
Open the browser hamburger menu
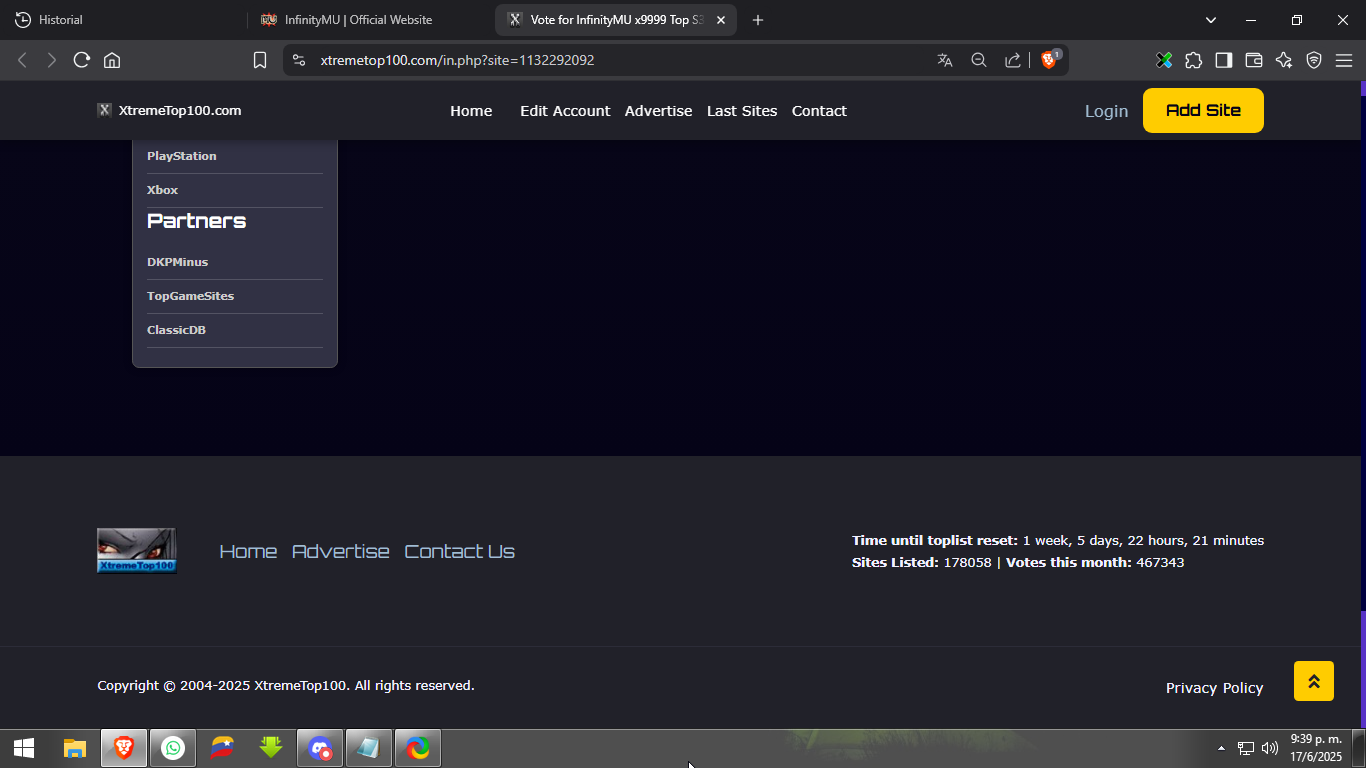click(1344, 60)
